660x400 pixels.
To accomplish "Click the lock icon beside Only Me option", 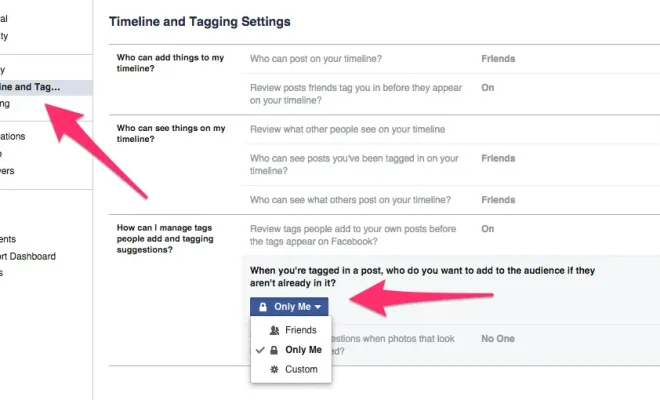I will click(274, 350).
